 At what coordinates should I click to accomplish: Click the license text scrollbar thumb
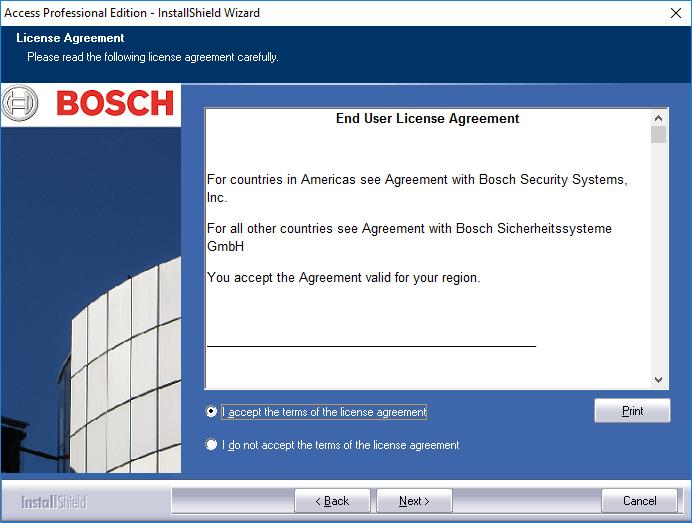click(x=658, y=135)
